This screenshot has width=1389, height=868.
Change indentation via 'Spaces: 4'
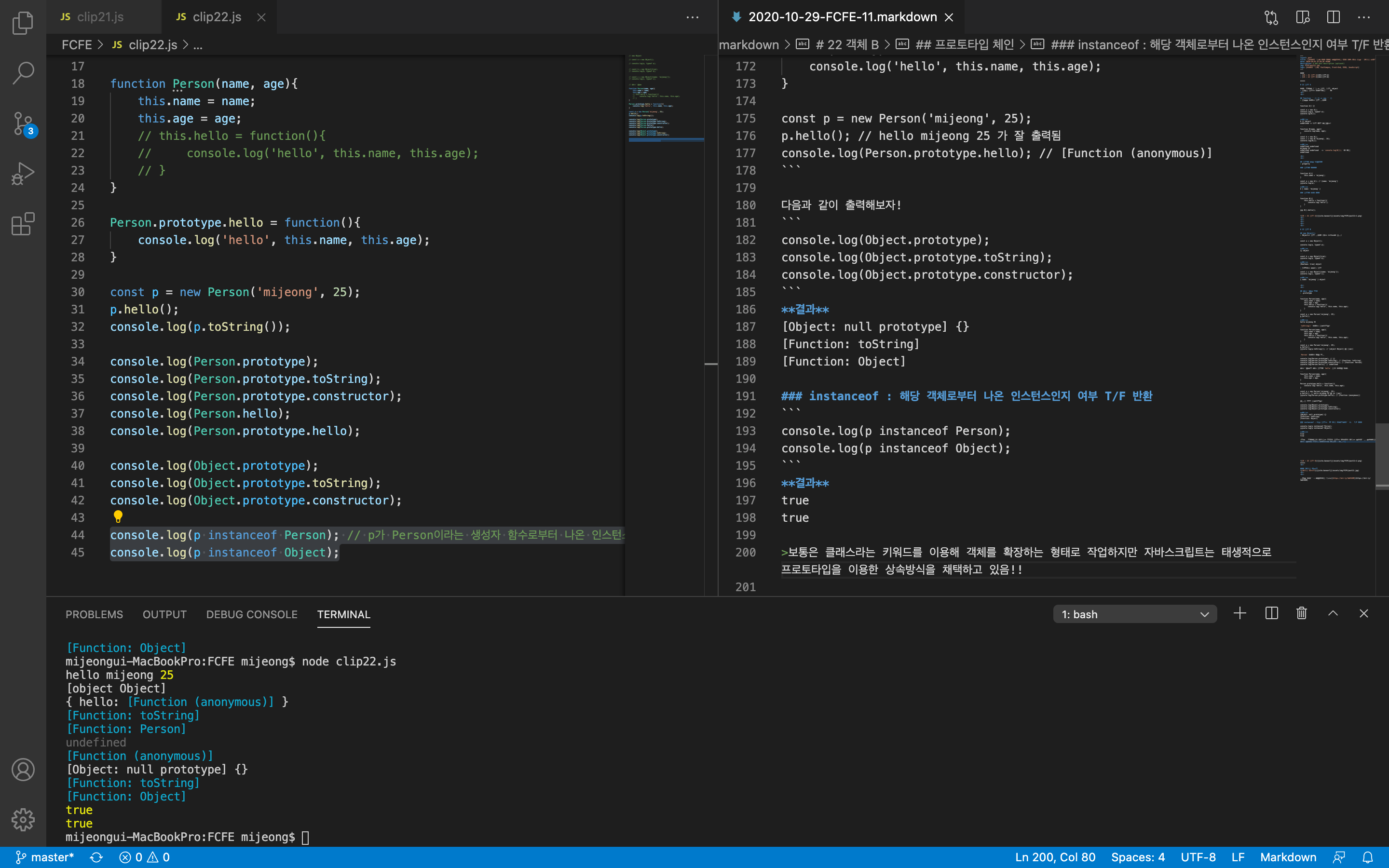pyautogui.click(x=1138, y=857)
